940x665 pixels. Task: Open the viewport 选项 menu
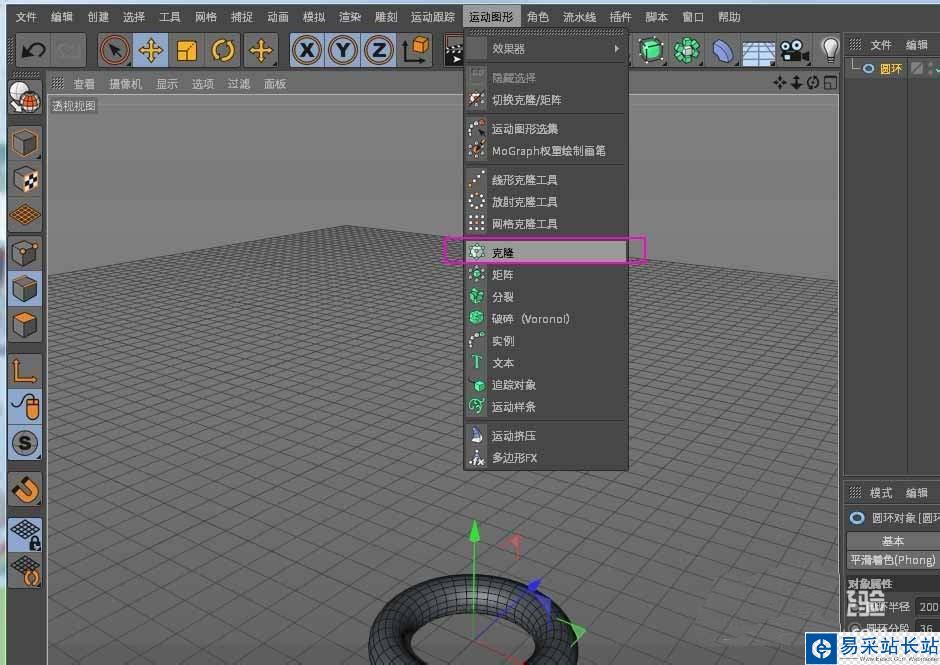click(x=203, y=84)
